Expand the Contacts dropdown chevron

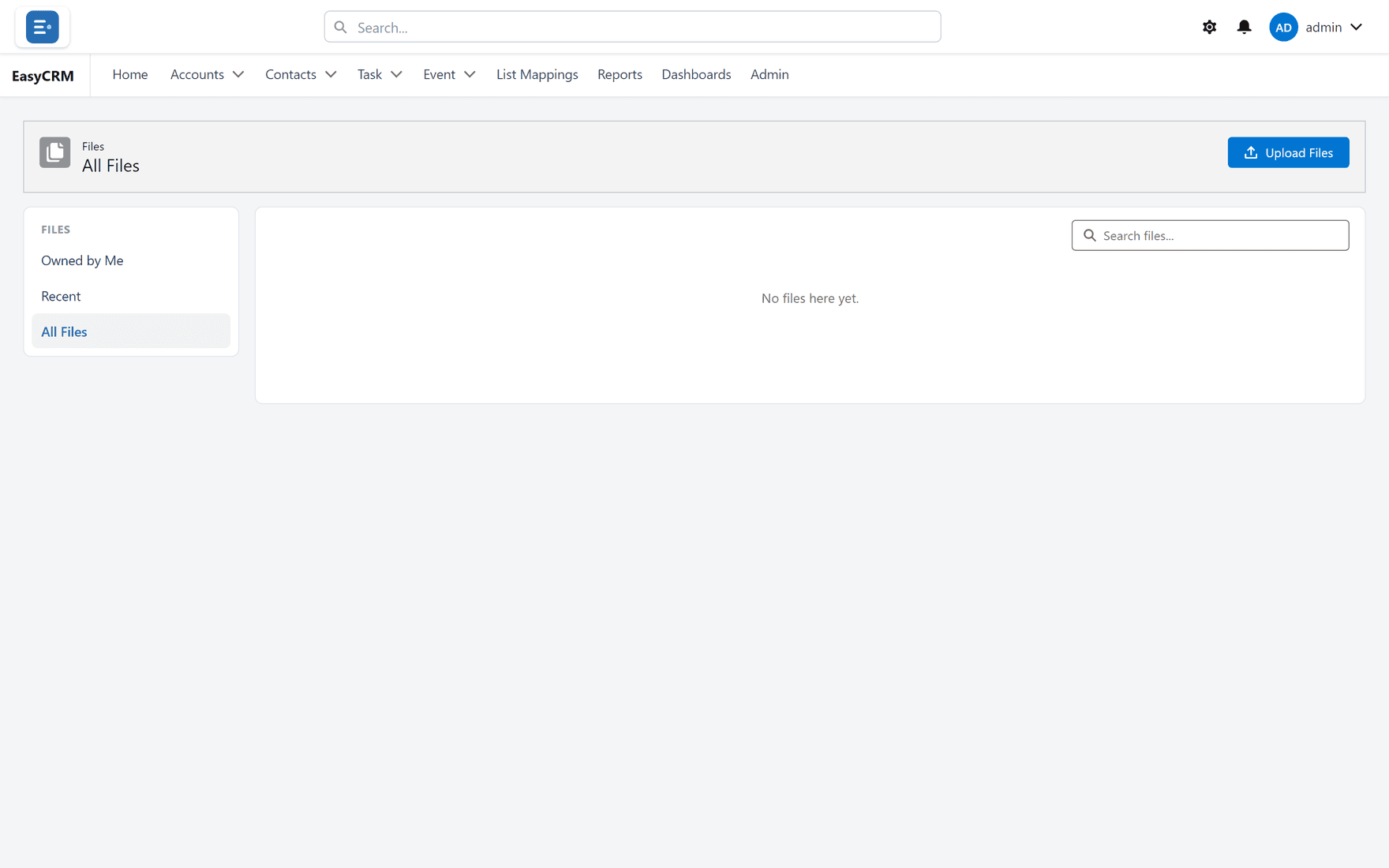[x=331, y=74]
